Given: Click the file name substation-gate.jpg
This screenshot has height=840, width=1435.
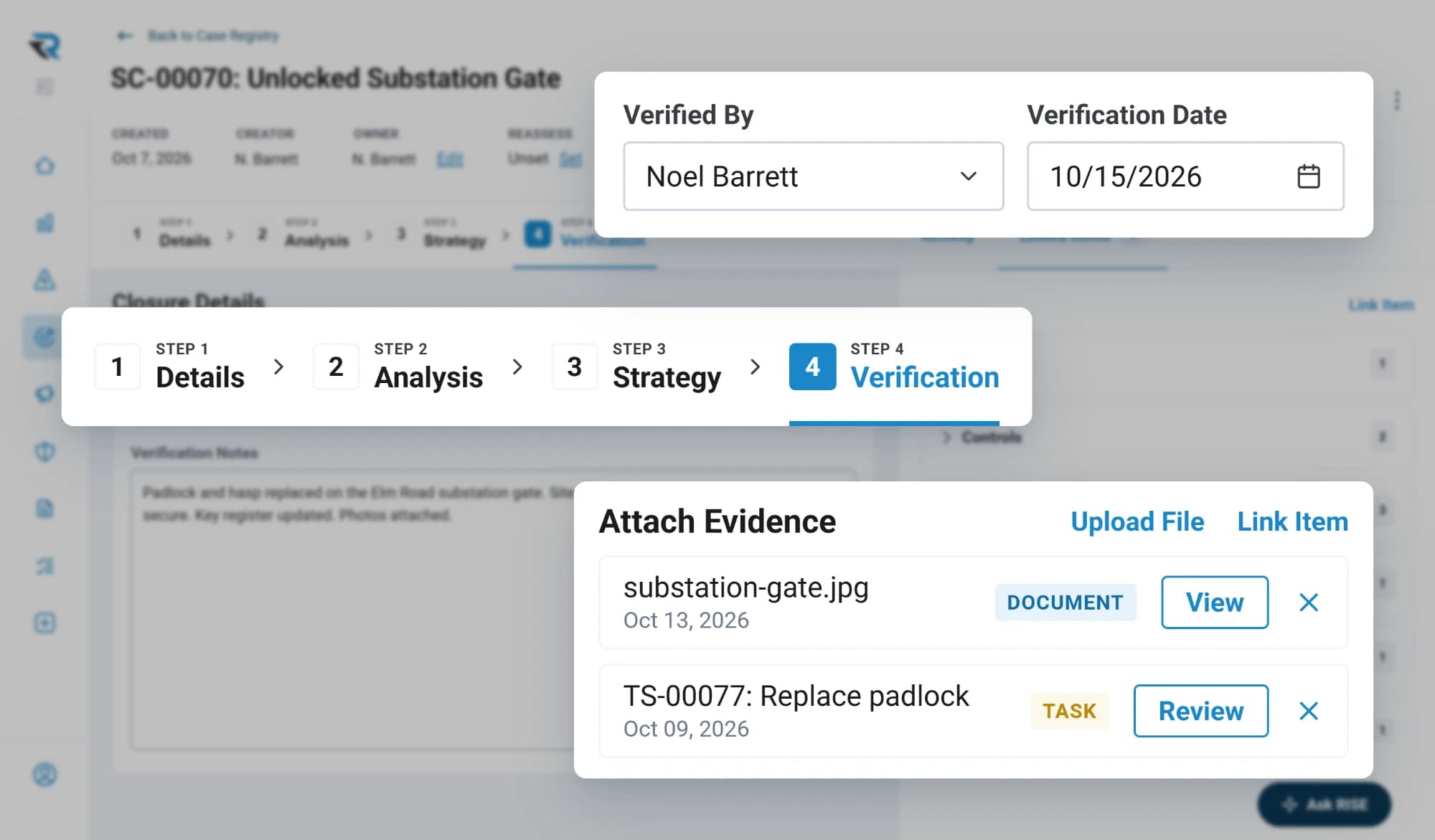Looking at the screenshot, I should click(x=745, y=587).
